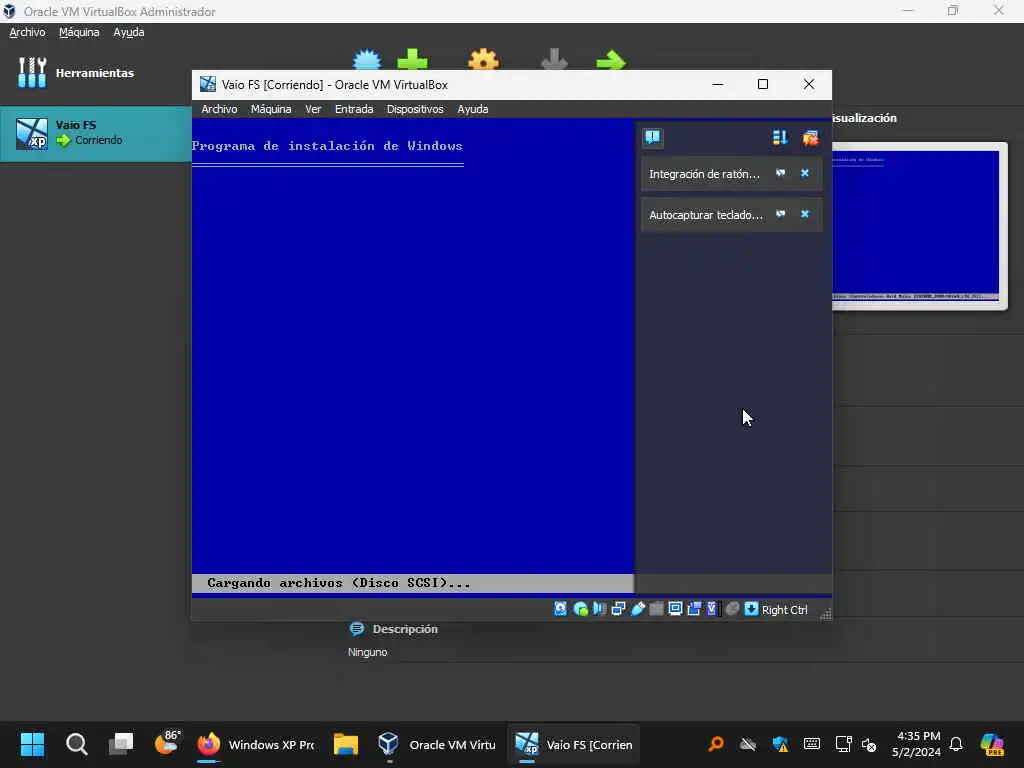
Task: Click the Windows Security tray icon
Action: 780,744
